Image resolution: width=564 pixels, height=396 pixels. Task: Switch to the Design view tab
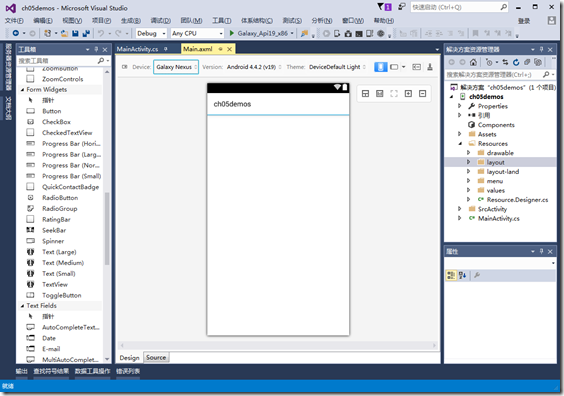(x=129, y=358)
